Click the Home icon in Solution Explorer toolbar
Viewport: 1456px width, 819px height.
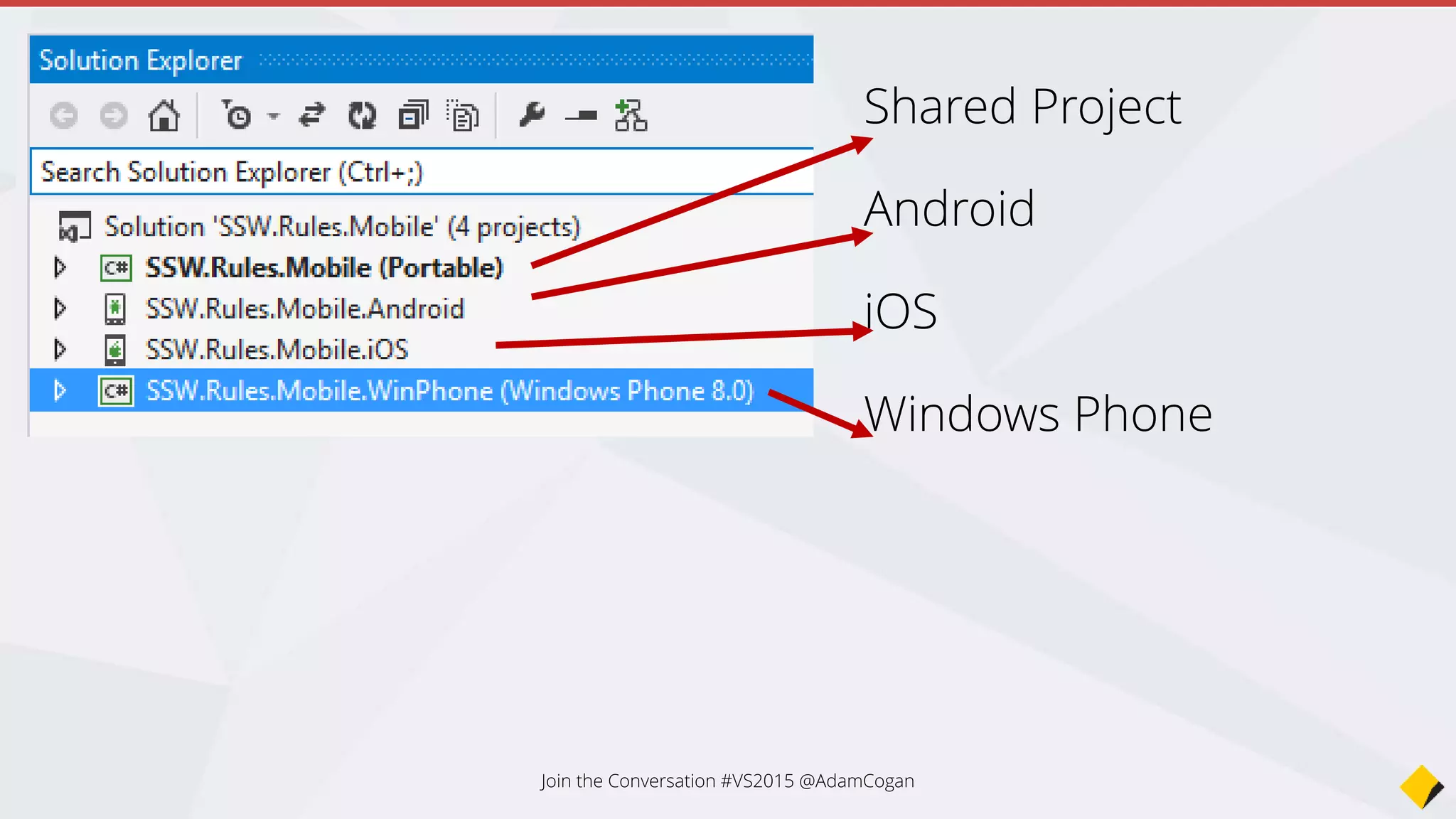point(164,115)
